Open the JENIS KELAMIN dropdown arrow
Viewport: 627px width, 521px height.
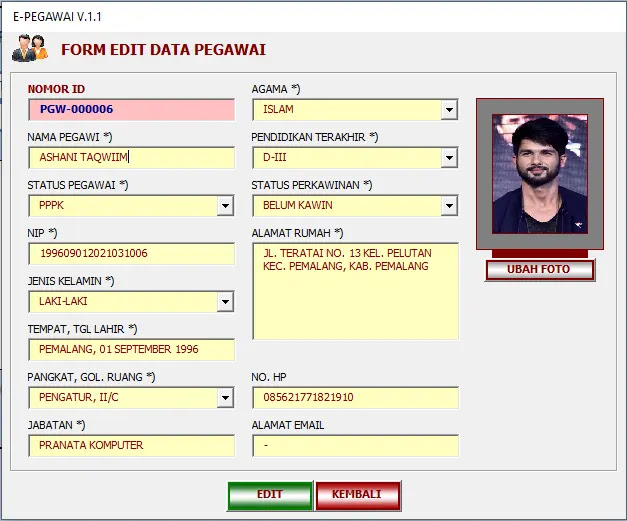click(226, 301)
